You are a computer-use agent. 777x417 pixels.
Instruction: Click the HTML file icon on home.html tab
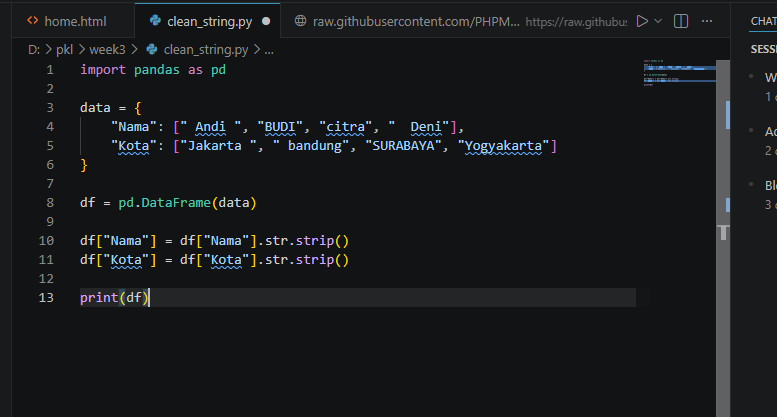tap(33, 21)
